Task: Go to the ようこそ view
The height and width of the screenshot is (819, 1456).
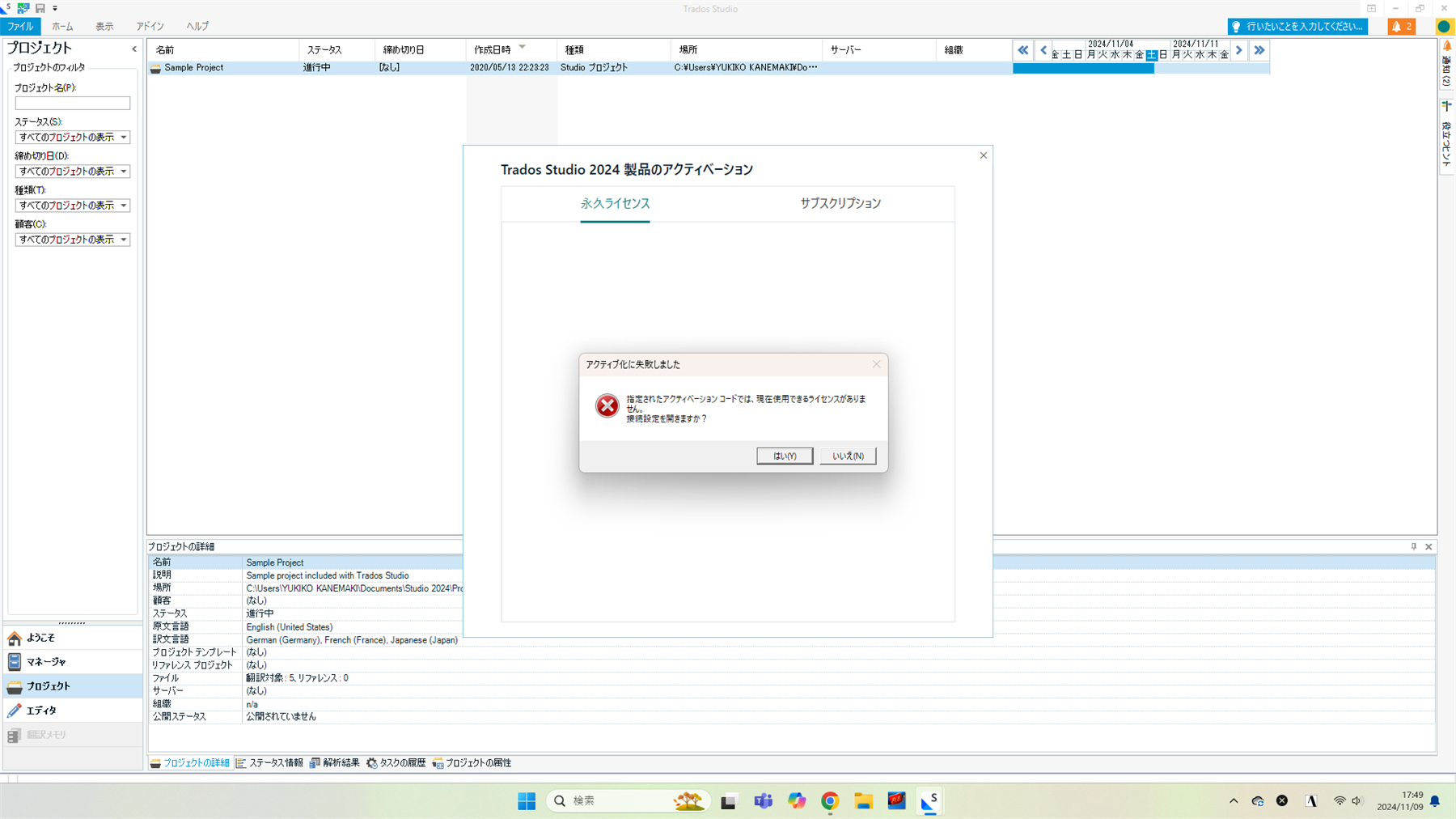Action: [x=73, y=638]
